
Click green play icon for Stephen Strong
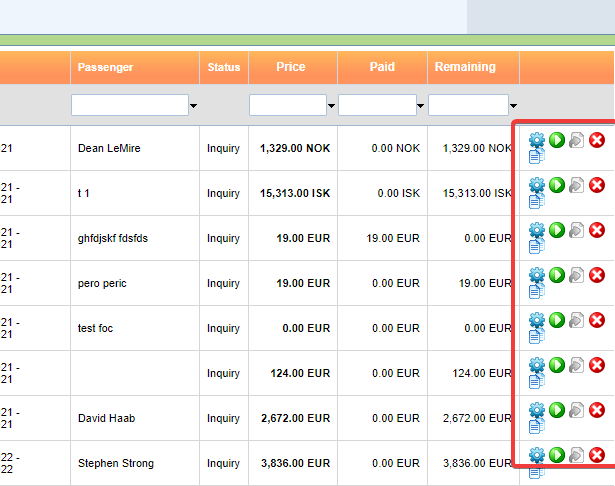(557, 455)
